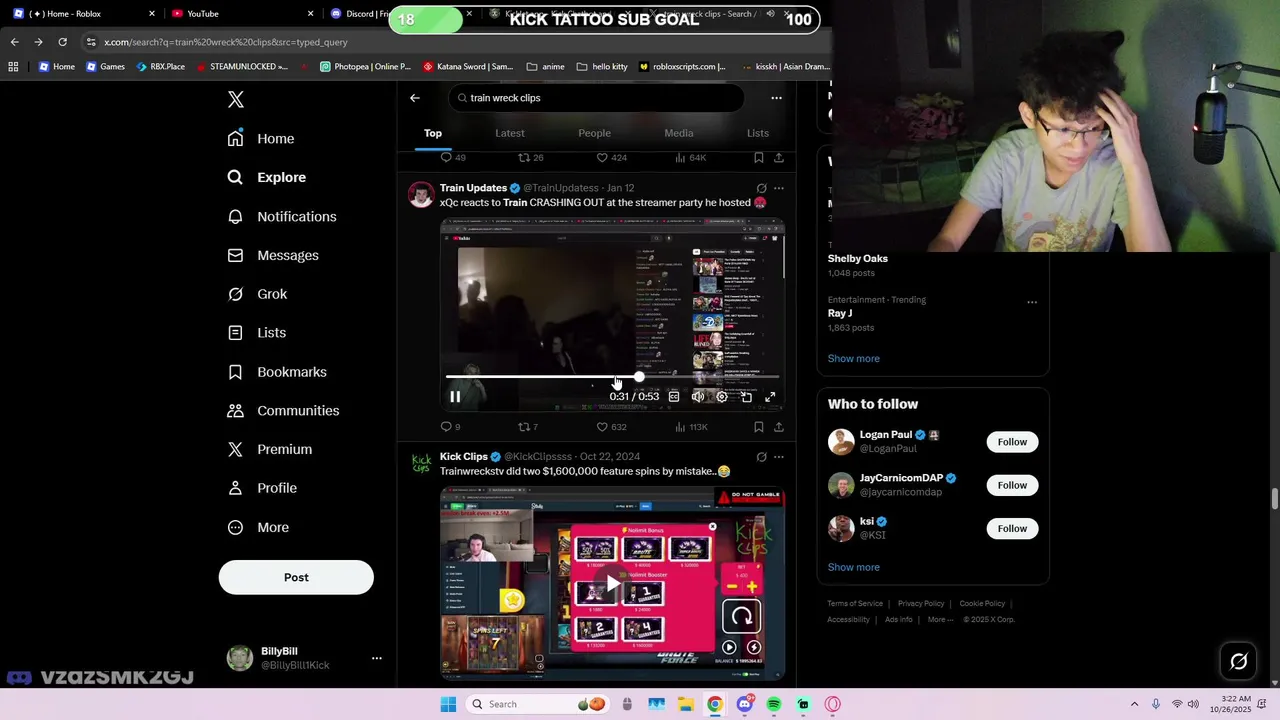Viewport: 1280px width, 720px height.
Task: Open Train Updates profile name link
Action: [x=473, y=188]
